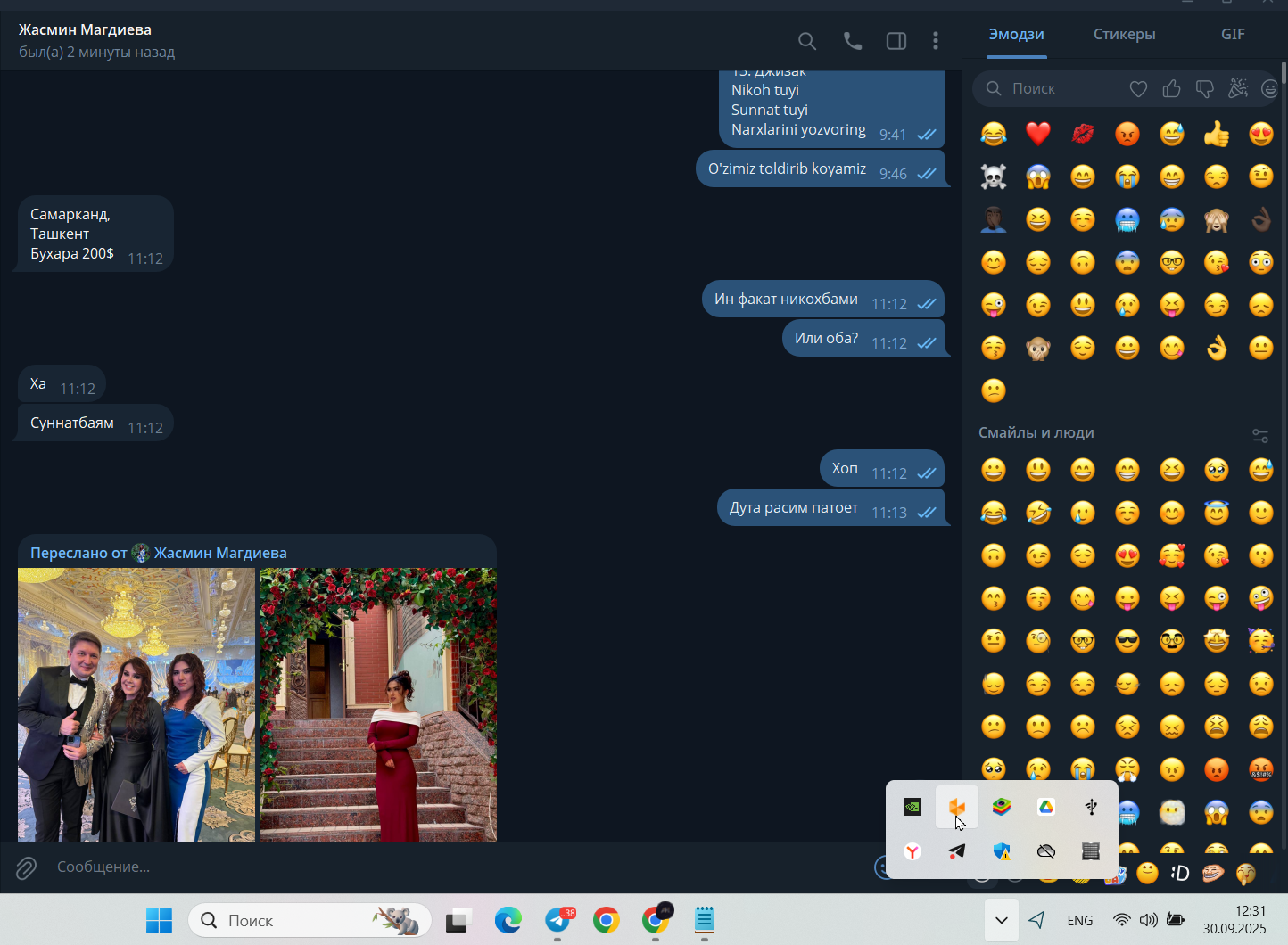Switch to the GIF tab
The width and height of the screenshot is (1288, 945).
pyautogui.click(x=1233, y=34)
